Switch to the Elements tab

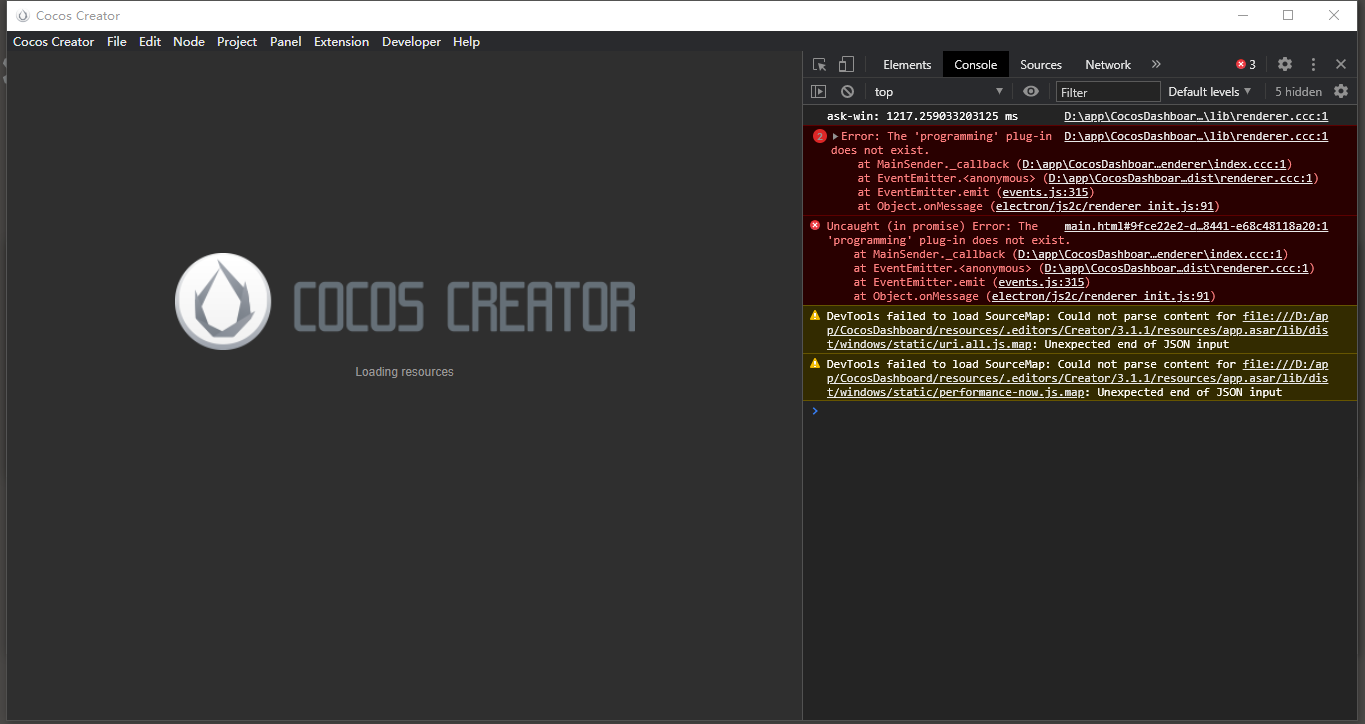click(907, 64)
